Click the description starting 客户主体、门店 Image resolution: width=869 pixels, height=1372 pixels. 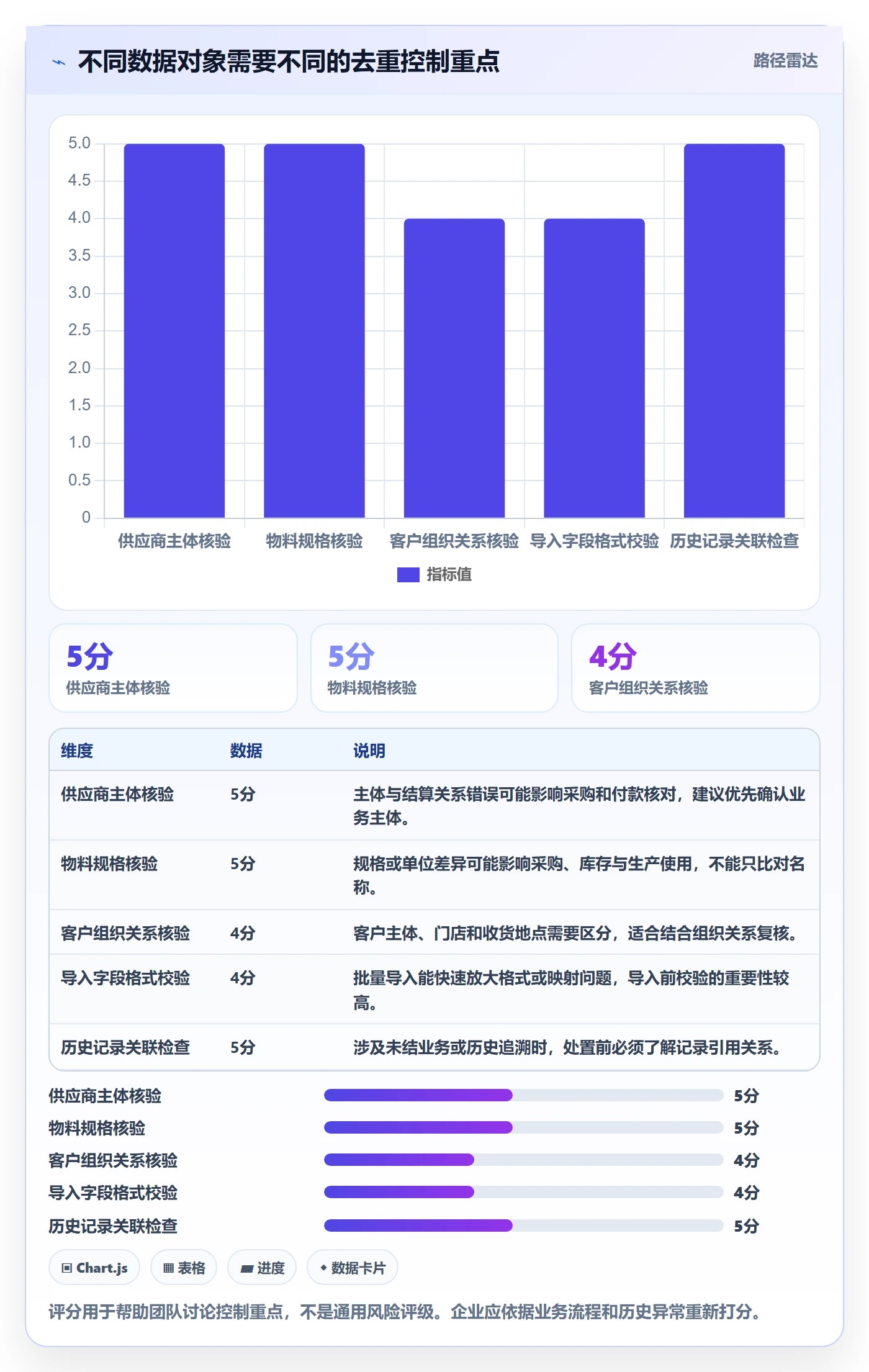pos(576,933)
